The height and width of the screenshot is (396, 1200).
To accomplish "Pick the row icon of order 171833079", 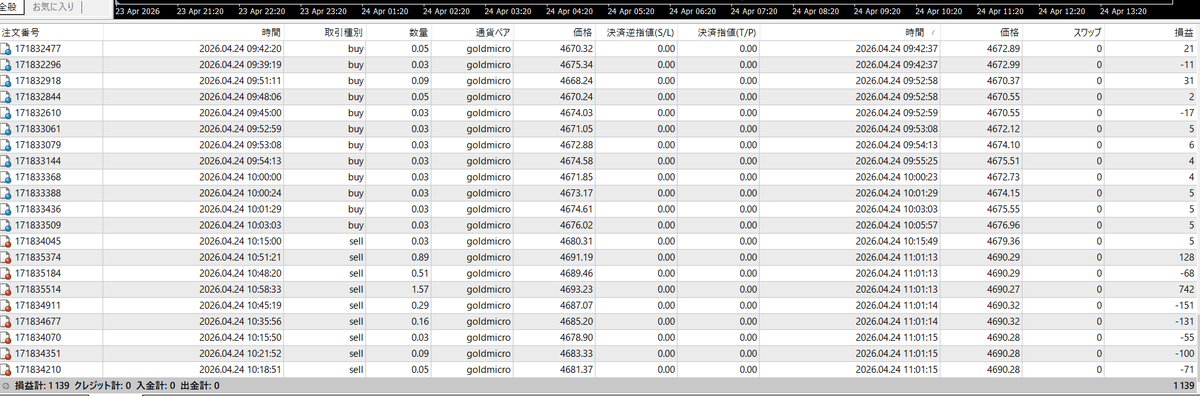I will 6,145.
